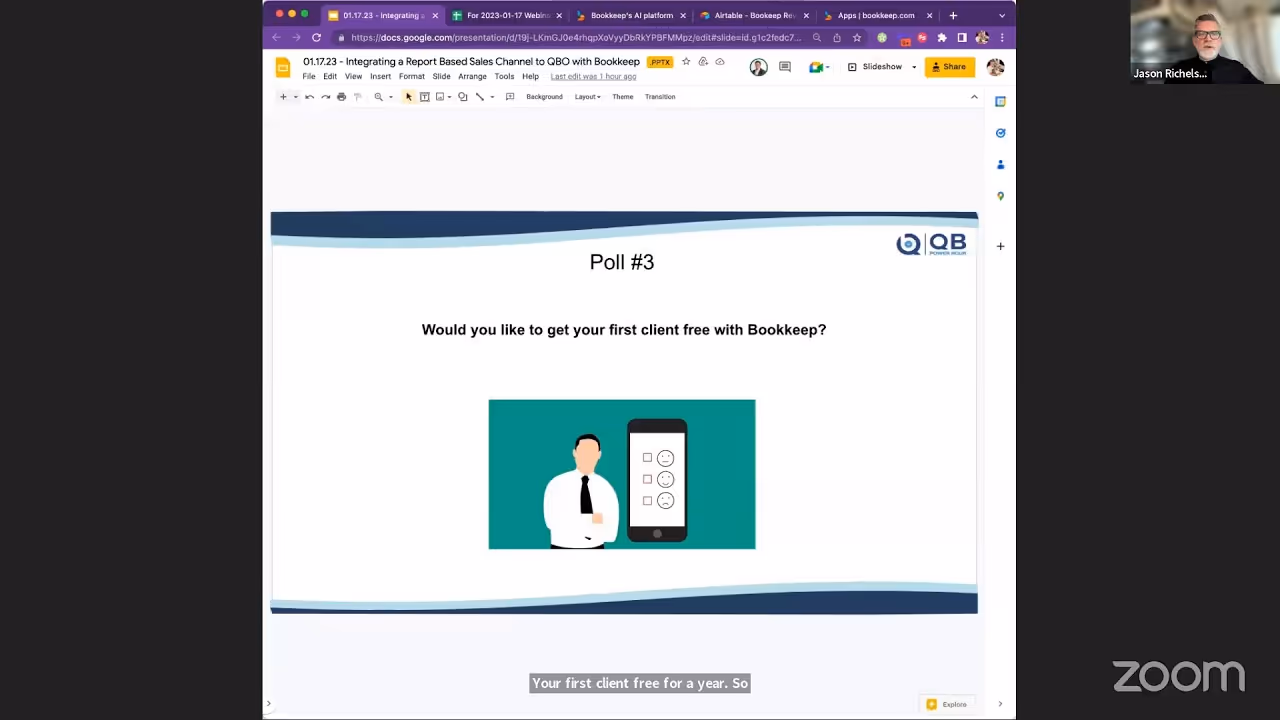Hide the side panel with bottom-right arrow
The width and height of the screenshot is (1280, 720).
point(1000,704)
